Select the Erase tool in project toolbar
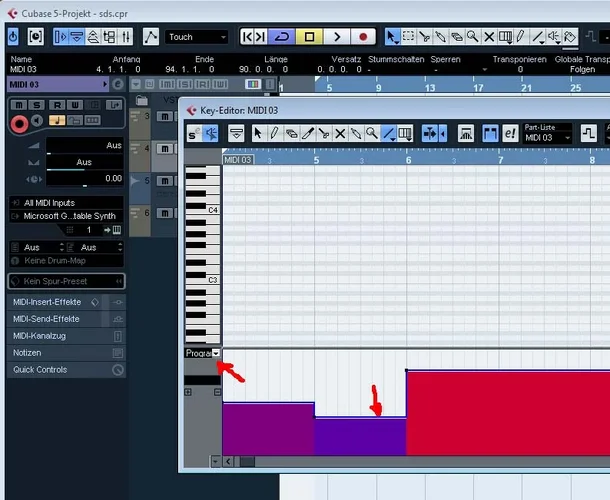 [x=457, y=37]
